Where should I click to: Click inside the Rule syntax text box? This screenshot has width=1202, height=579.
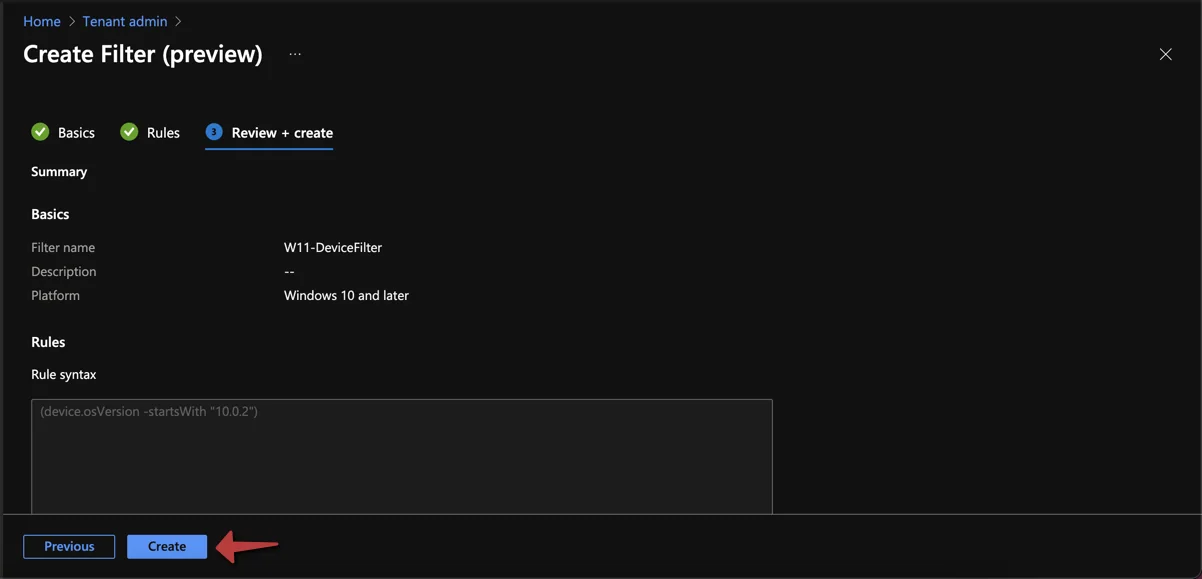point(402,457)
